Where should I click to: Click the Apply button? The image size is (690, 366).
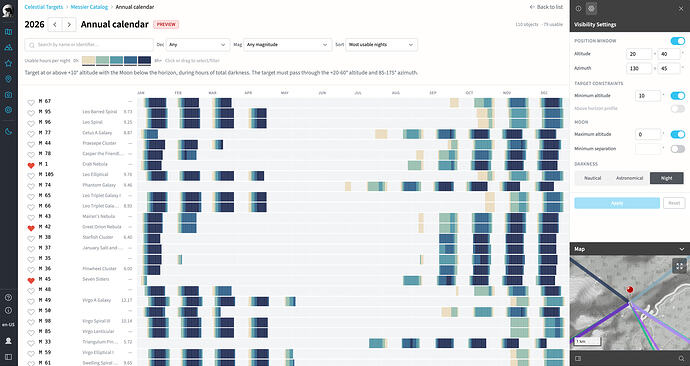coord(617,203)
